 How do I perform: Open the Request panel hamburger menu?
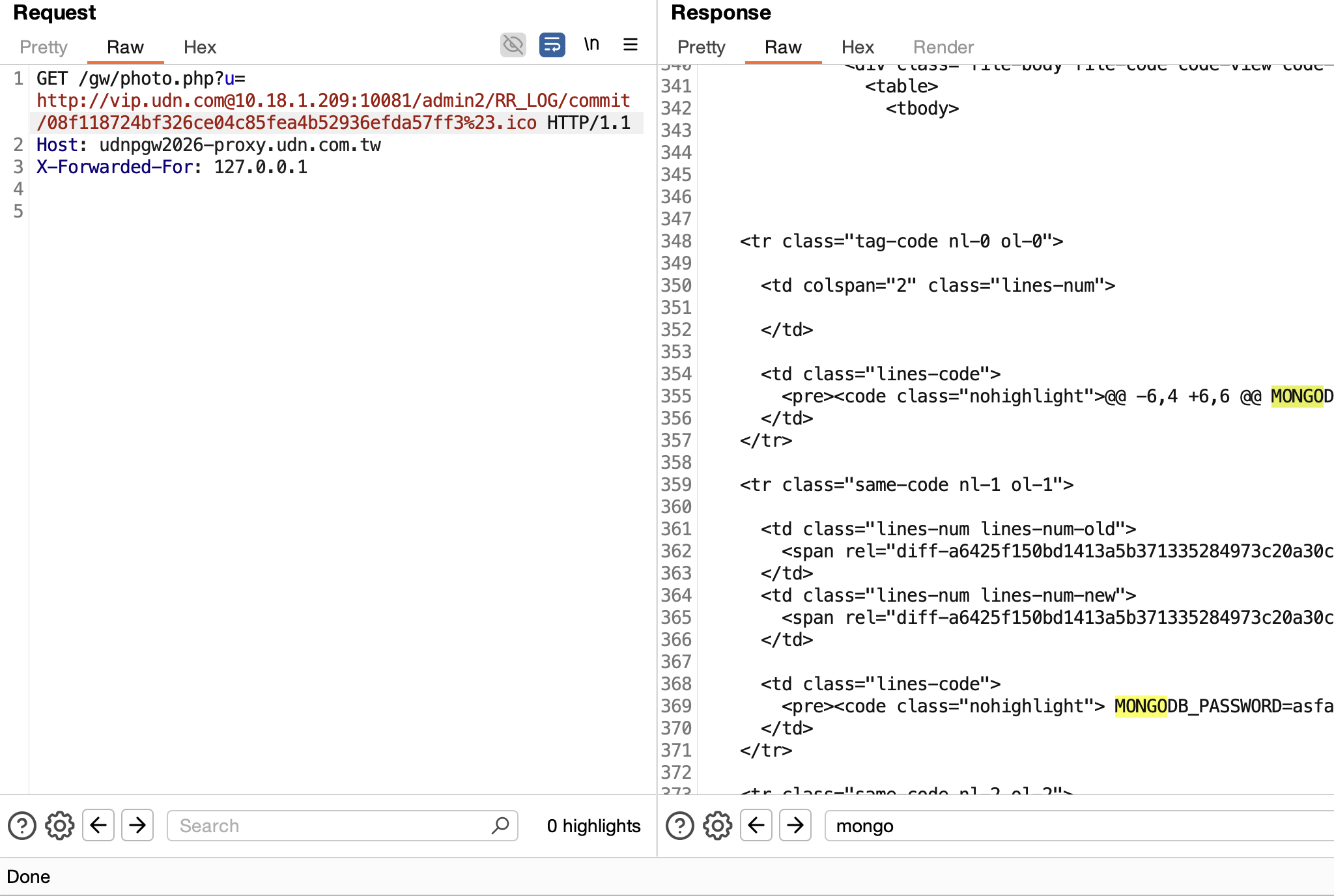[631, 44]
